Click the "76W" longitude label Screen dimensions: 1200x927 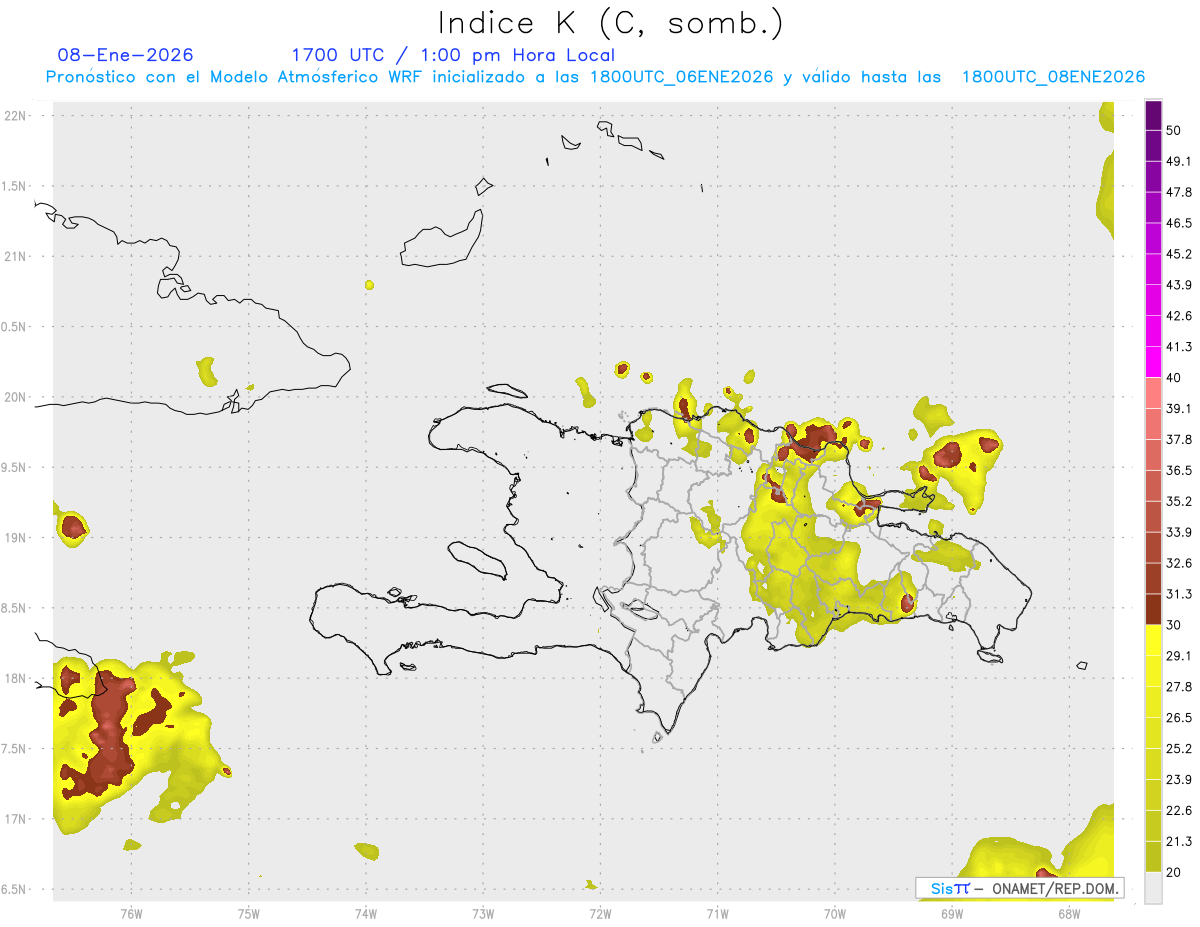click(131, 913)
